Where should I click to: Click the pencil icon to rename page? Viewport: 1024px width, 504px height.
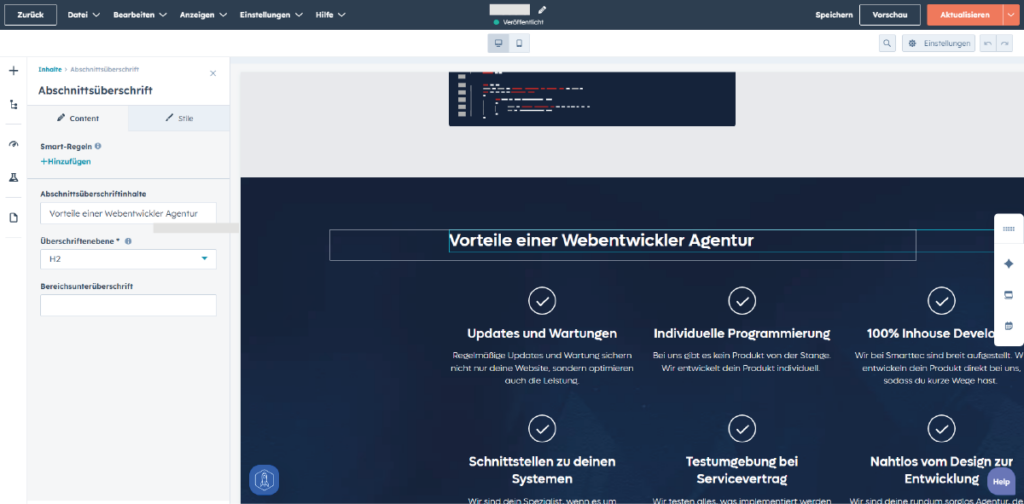tap(542, 10)
